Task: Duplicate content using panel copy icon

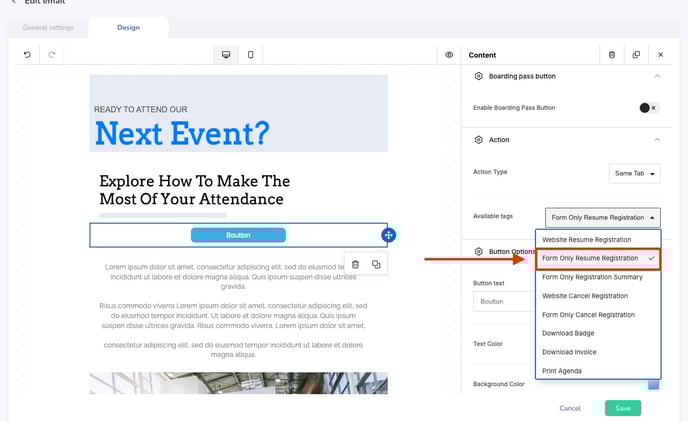Action: coord(636,55)
